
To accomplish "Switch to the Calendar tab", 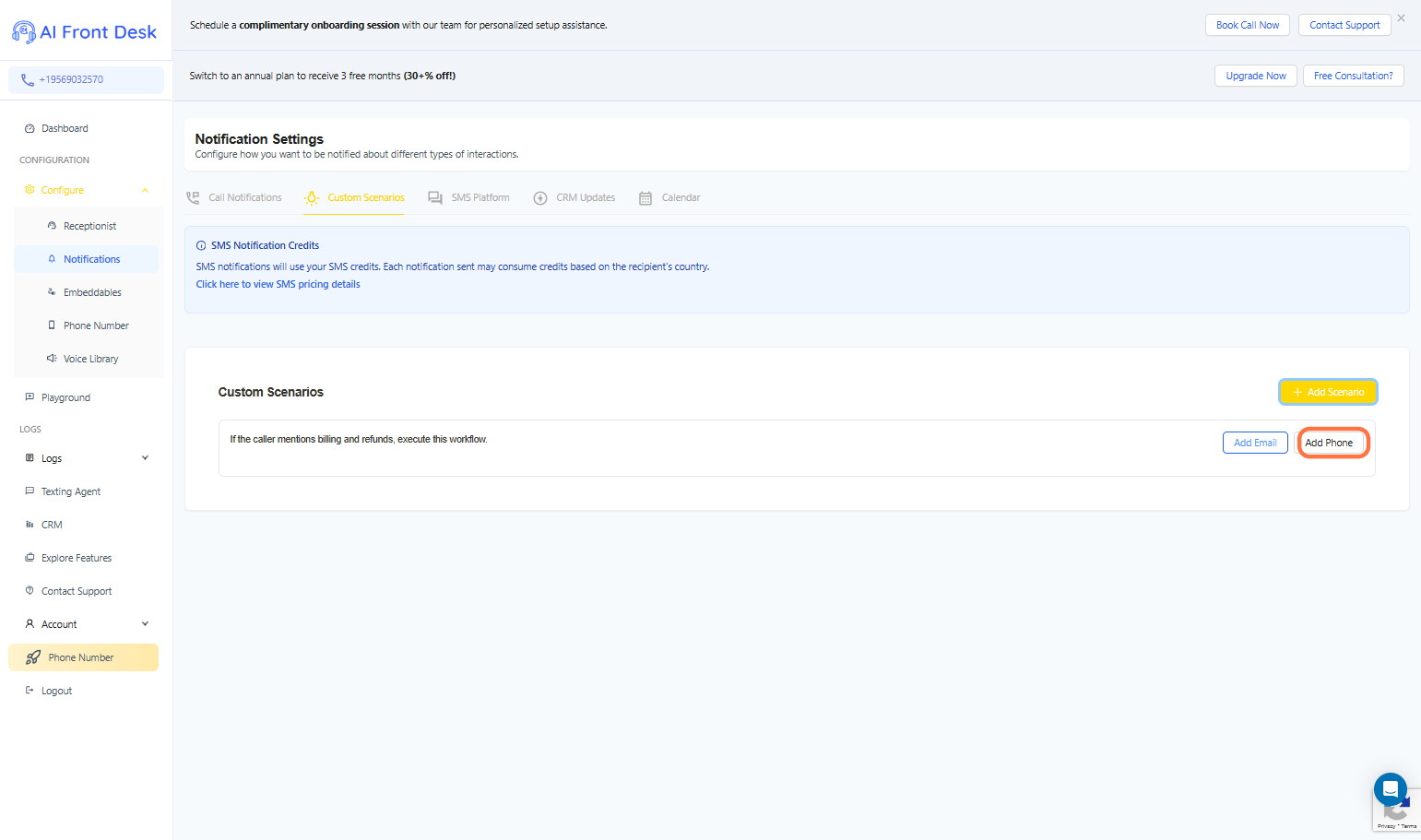I will point(669,198).
